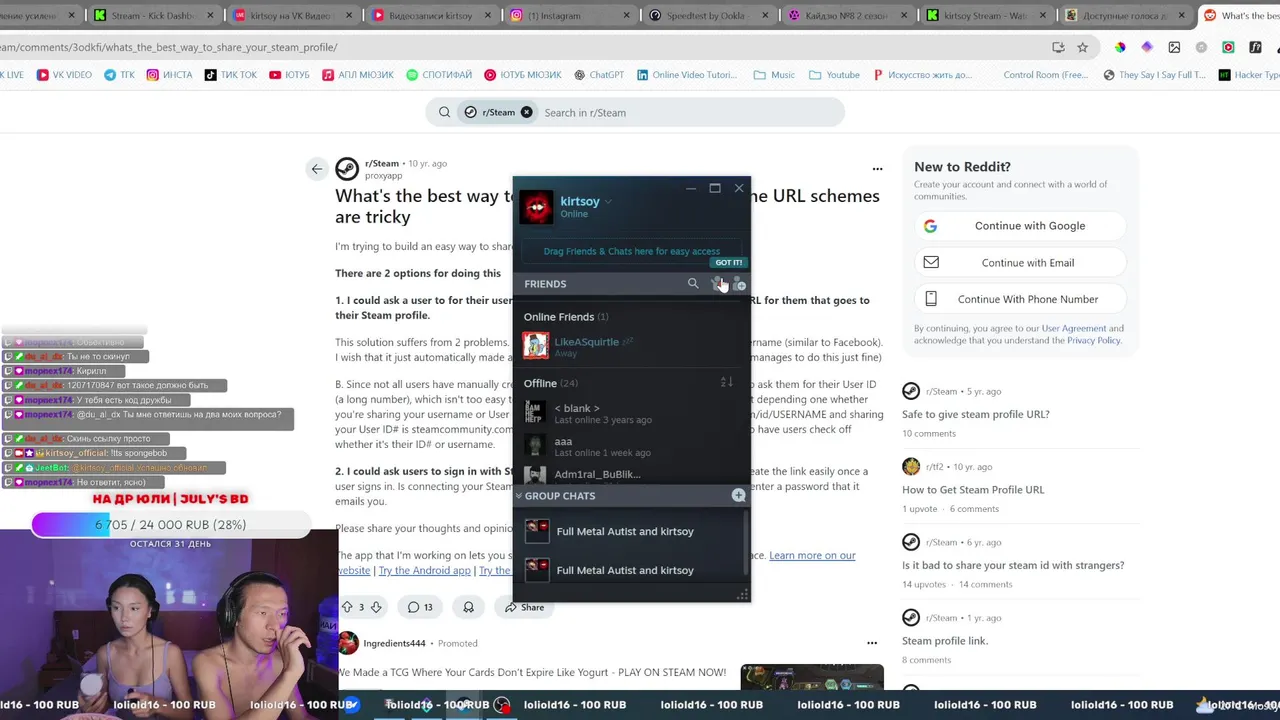
Task: Click the kirtsoy profile avatar in the Steam window
Action: point(537,207)
